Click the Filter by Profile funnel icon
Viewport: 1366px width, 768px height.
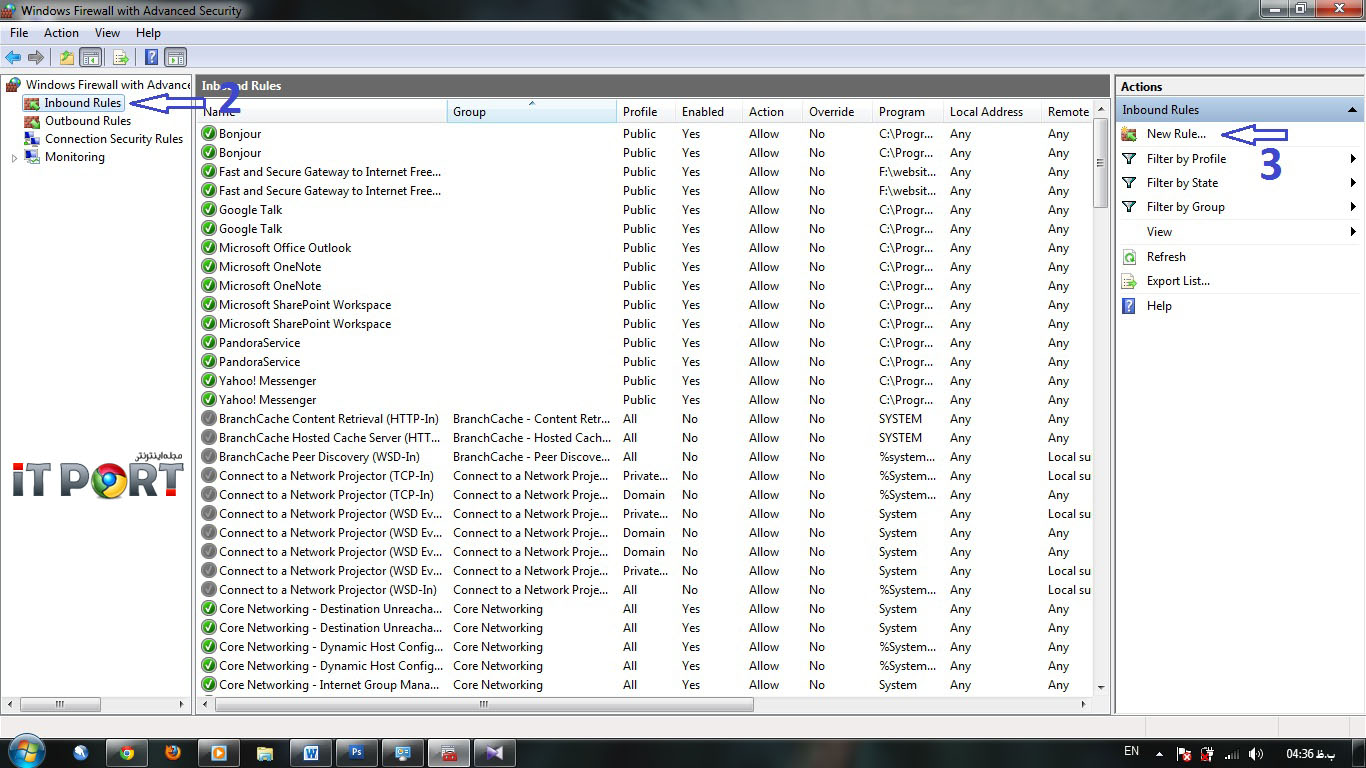coord(1129,159)
